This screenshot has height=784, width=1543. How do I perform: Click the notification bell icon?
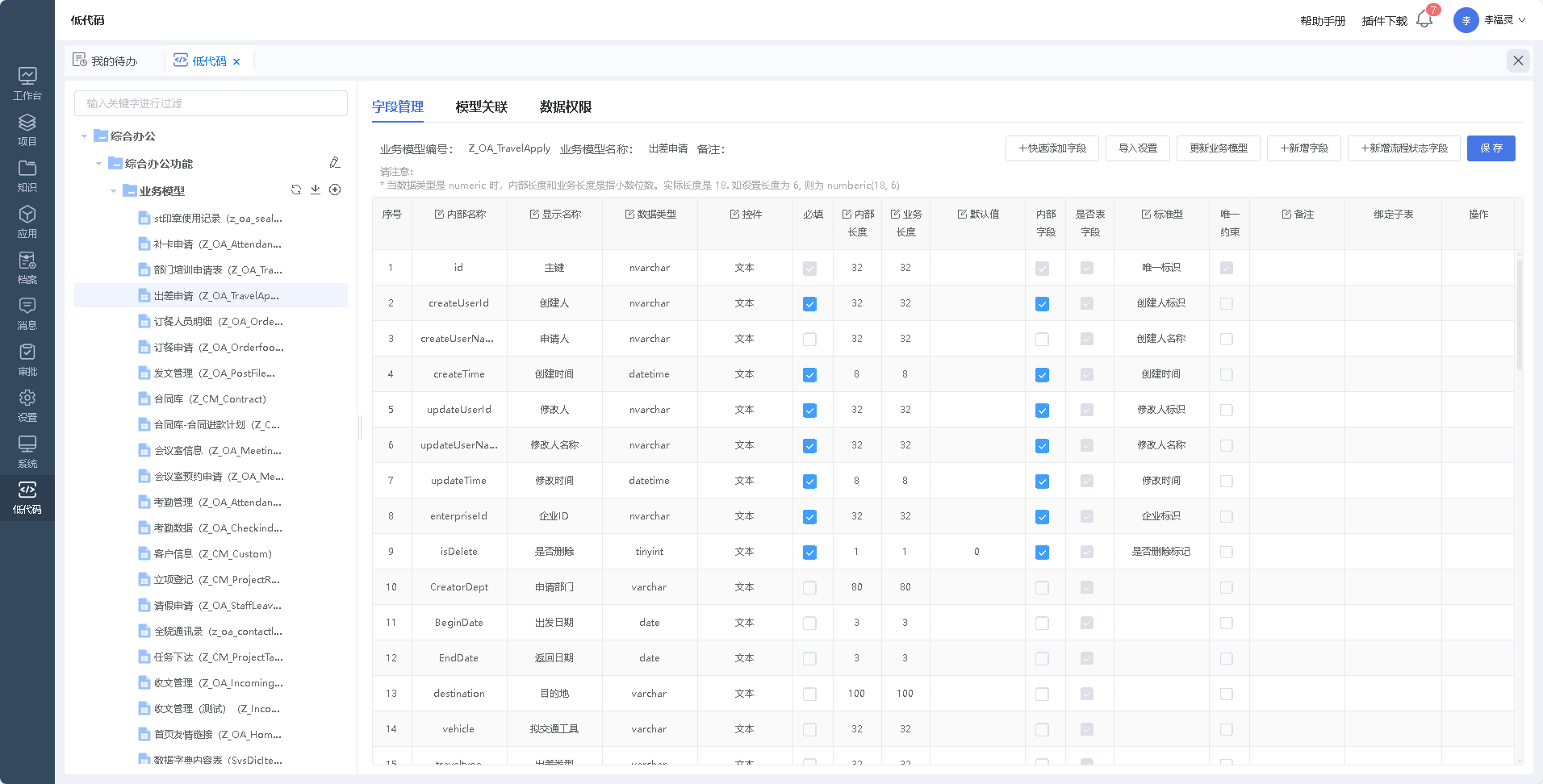1424,19
